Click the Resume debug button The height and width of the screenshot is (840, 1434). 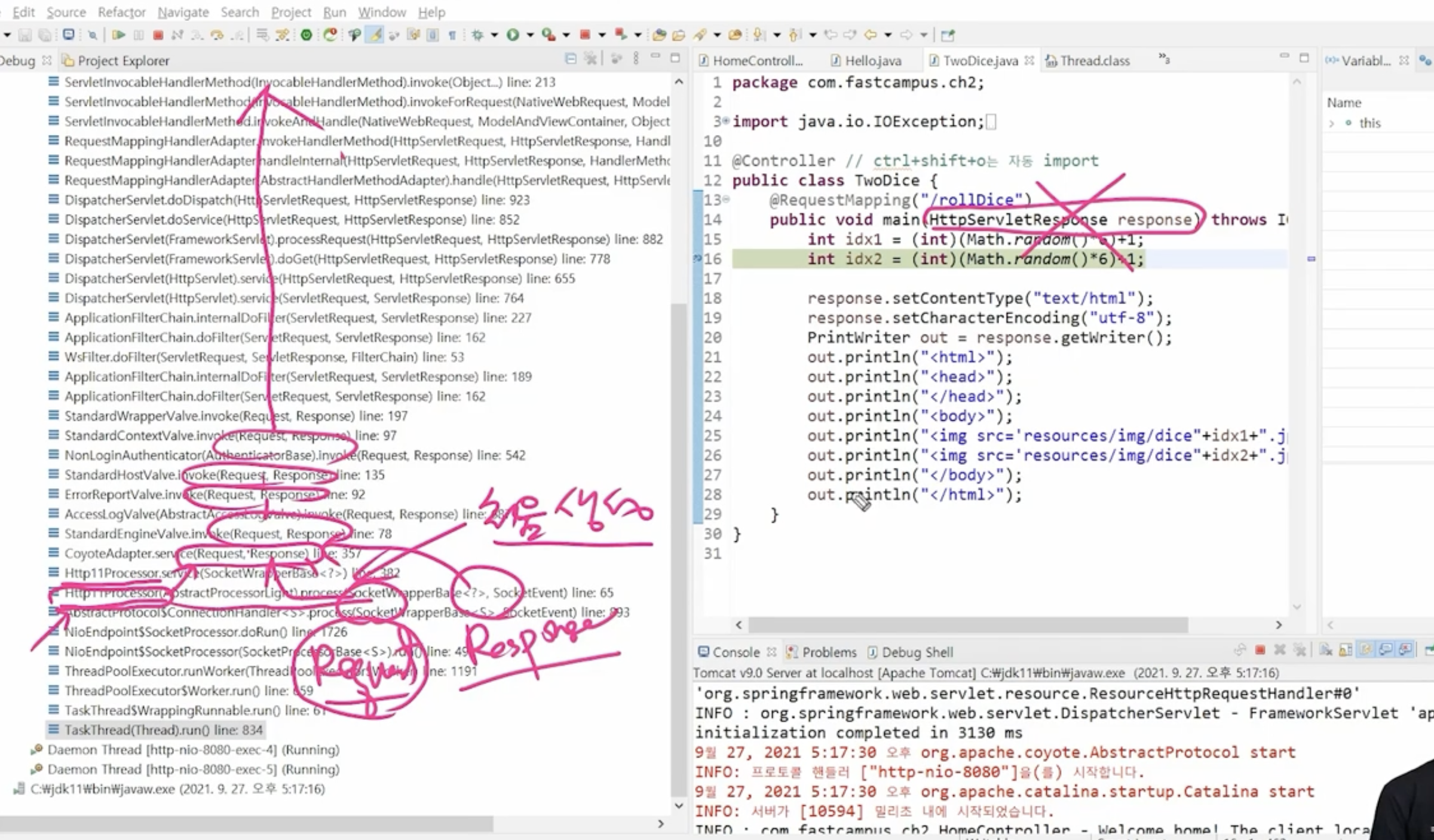(118, 35)
